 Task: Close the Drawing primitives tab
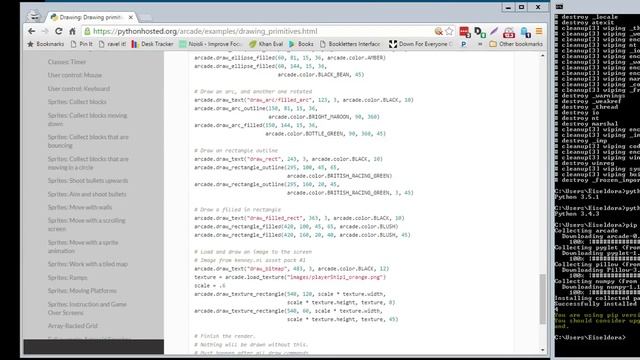(131, 17)
